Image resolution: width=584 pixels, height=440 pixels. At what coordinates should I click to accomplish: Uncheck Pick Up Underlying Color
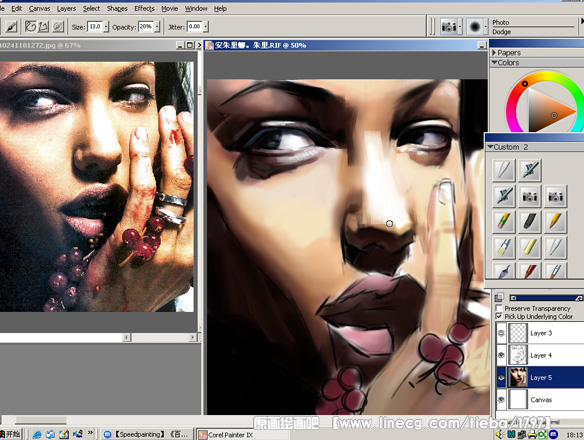[x=499, y=316]
